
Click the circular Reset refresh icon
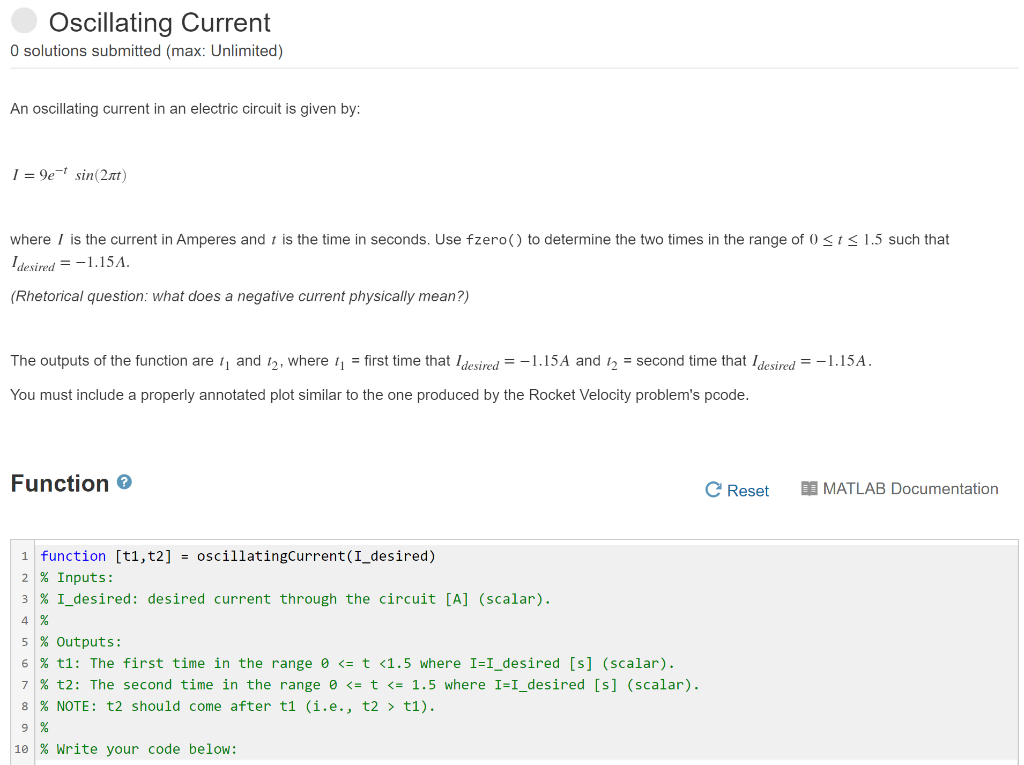pos(712,490)
